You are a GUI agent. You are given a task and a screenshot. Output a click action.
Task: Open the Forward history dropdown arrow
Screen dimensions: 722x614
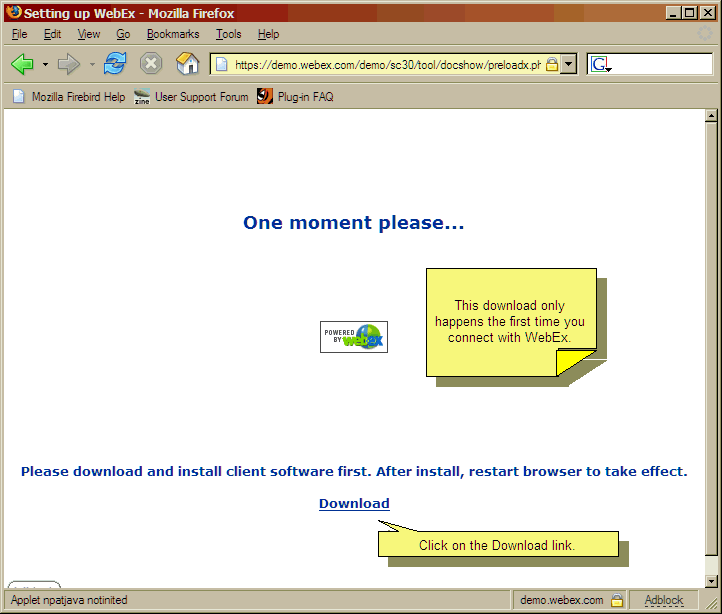click(x=92, y=64)
